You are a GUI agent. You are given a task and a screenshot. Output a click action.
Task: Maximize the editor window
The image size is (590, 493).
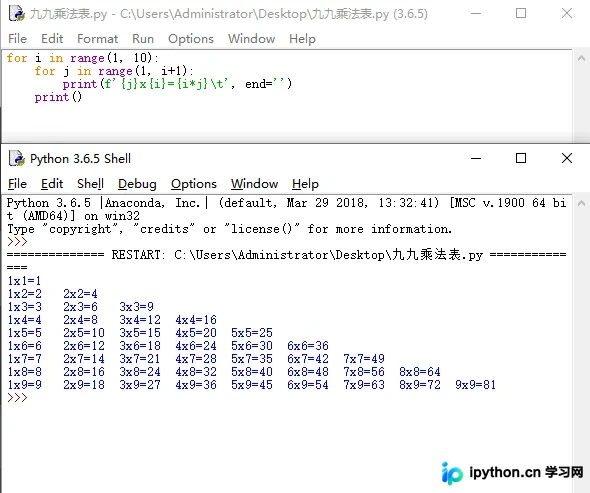(x=521, y=13)
